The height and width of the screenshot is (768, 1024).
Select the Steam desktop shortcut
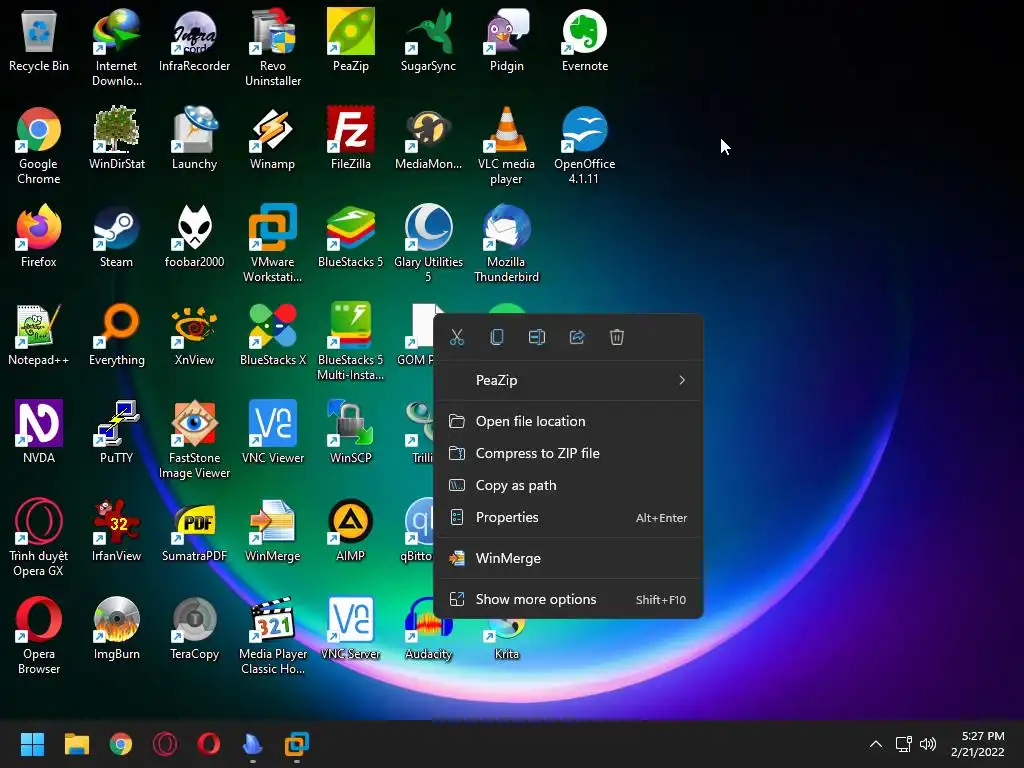tap(116, 236)
